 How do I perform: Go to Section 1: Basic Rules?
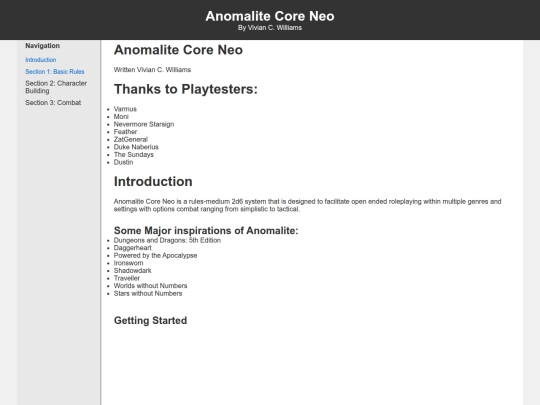(x=55, y=72)
